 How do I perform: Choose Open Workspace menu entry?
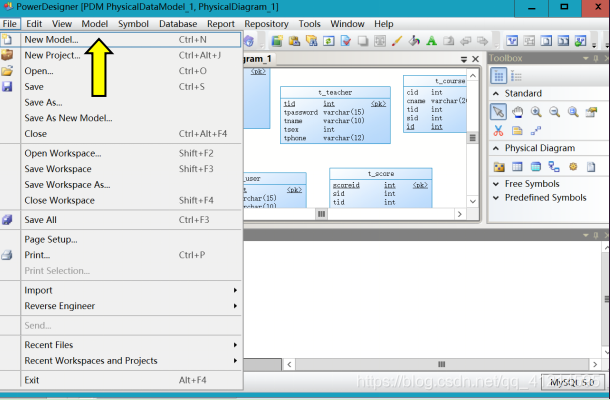coord(121,153)
